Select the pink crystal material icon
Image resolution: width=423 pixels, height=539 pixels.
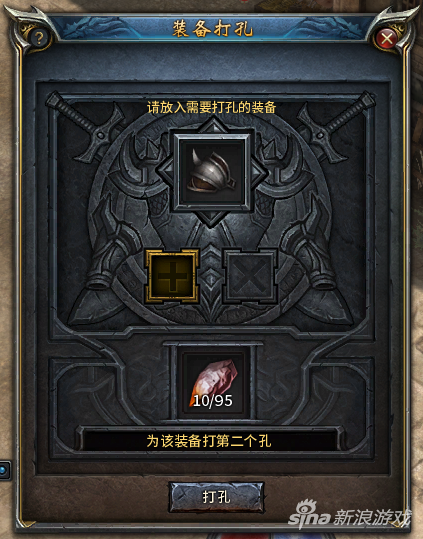[213, 383]
